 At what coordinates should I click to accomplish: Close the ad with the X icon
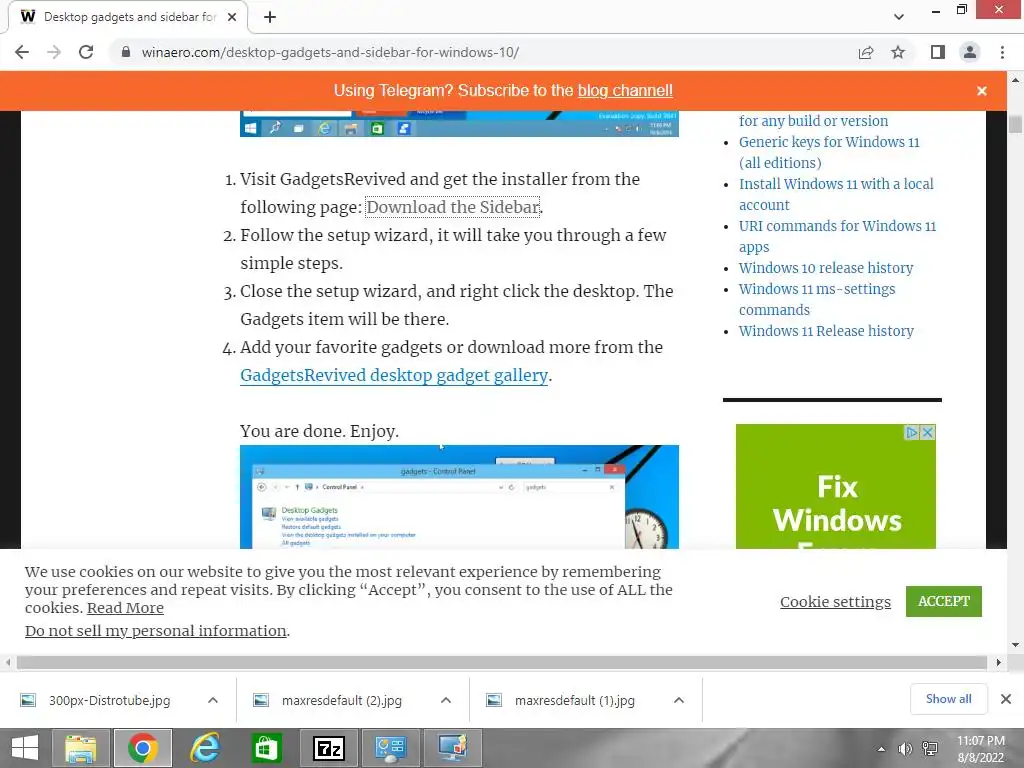pos(927,432)
